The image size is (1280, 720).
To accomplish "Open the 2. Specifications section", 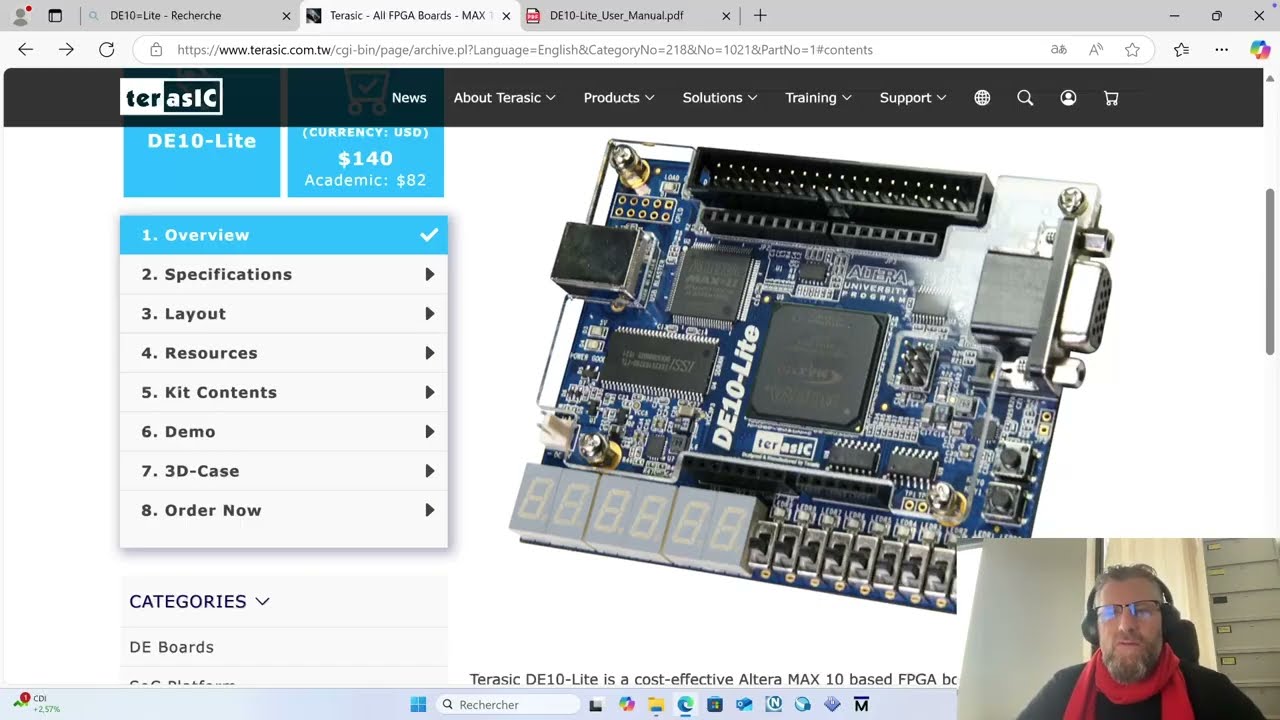I will [x=284, y=274].
